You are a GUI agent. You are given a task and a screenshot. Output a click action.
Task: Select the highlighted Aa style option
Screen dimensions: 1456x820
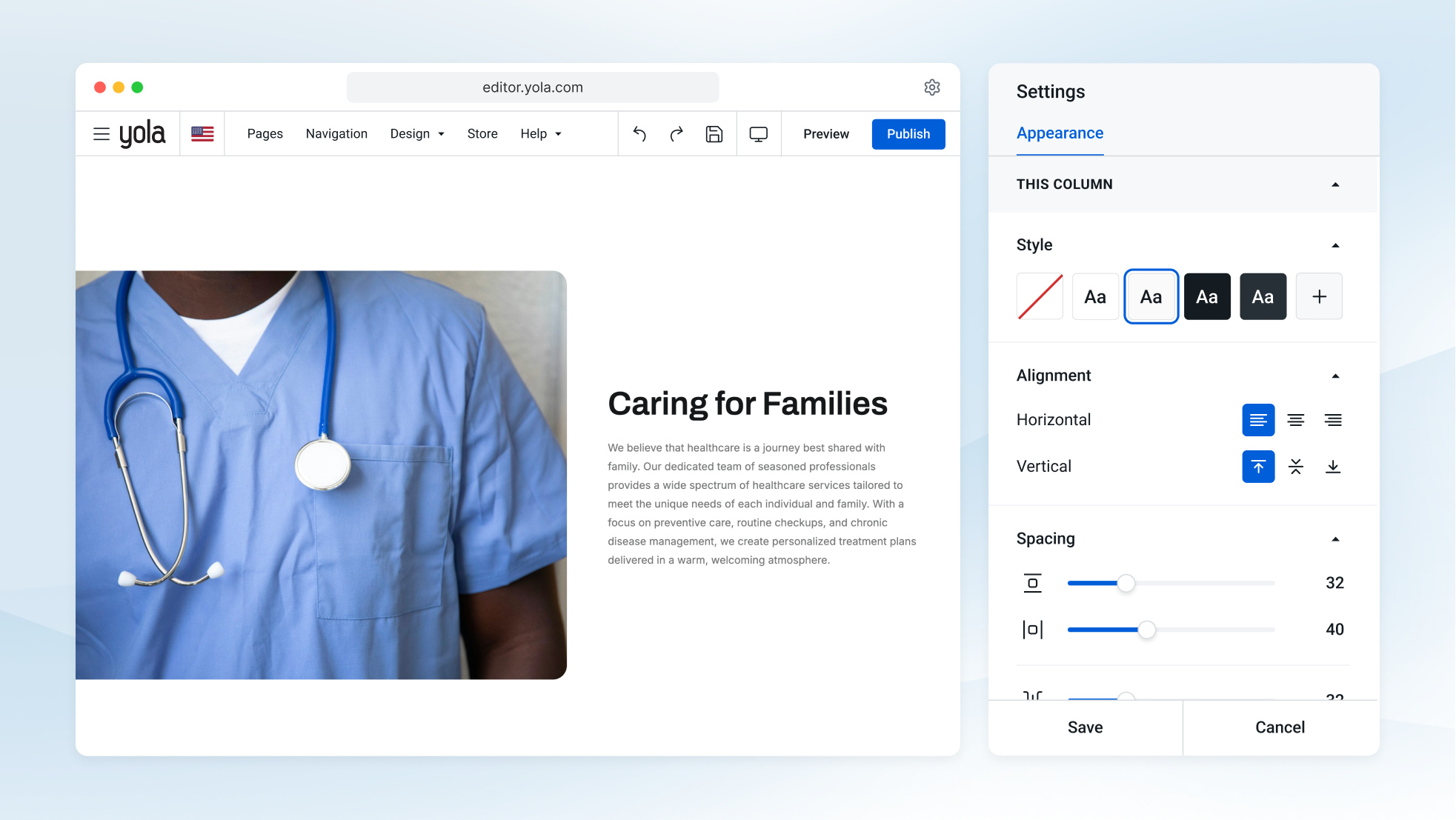click(x=1151, y=296)
